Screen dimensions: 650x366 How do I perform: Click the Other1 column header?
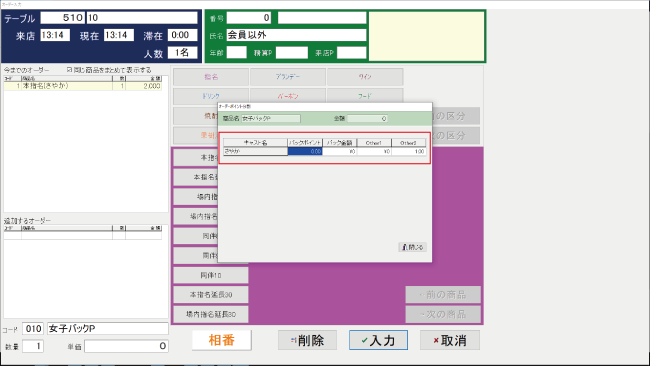pyautogui.click(x=374, y=143)
